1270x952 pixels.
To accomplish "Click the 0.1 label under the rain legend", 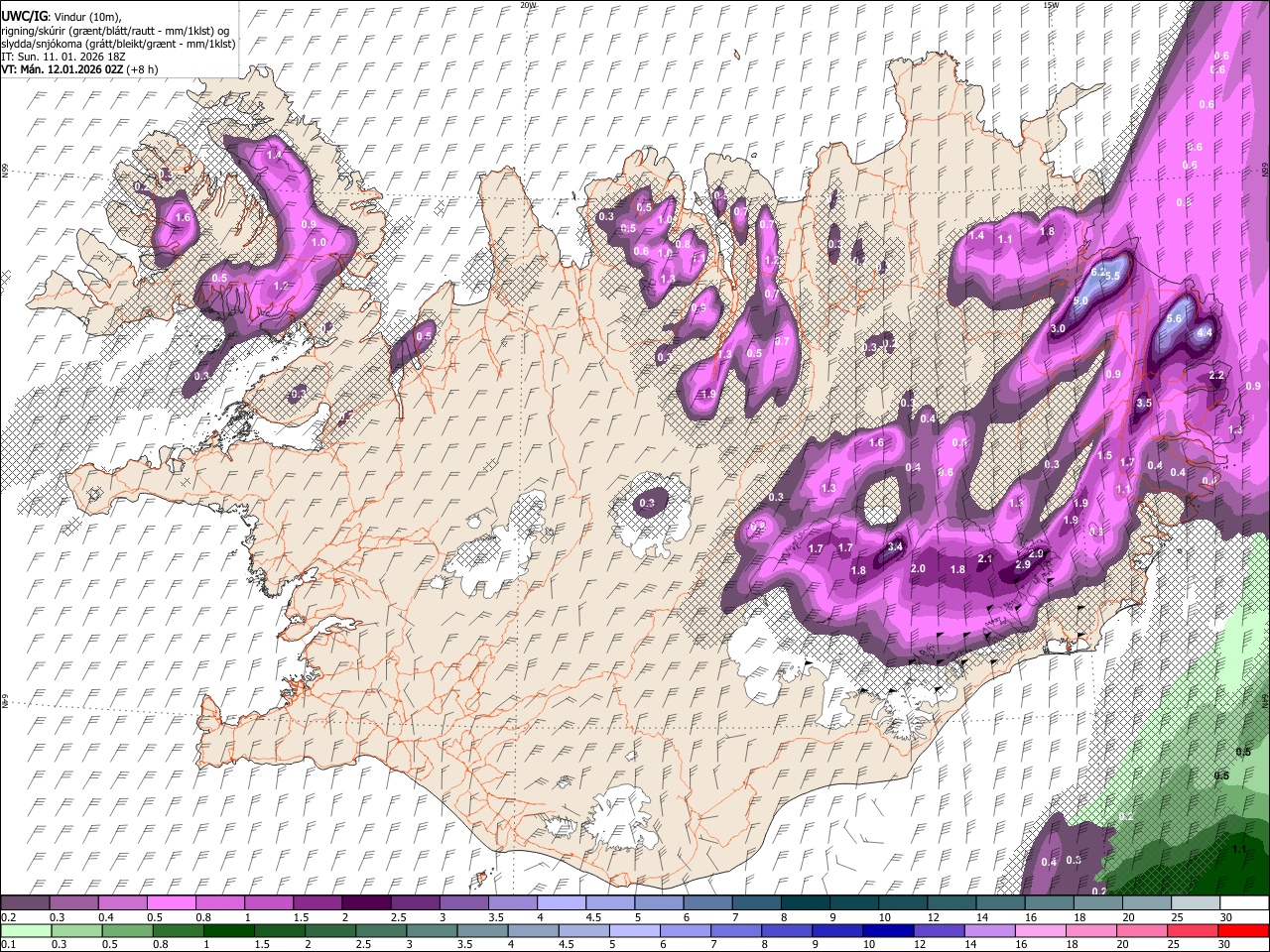I will [8, 944].
